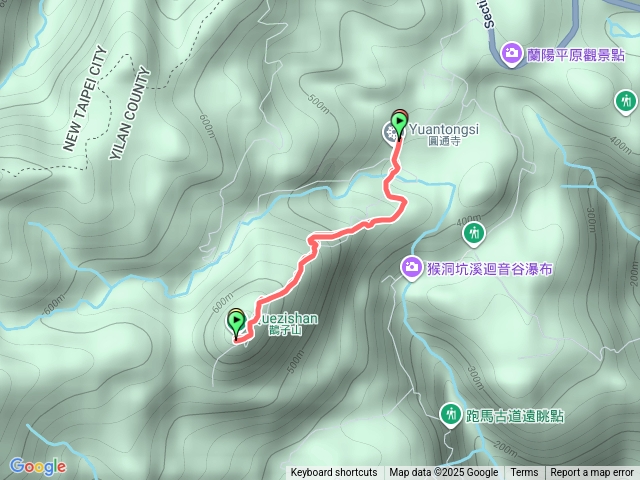Open the Terms link
640x480 pixels.
[x=524, y=473]
